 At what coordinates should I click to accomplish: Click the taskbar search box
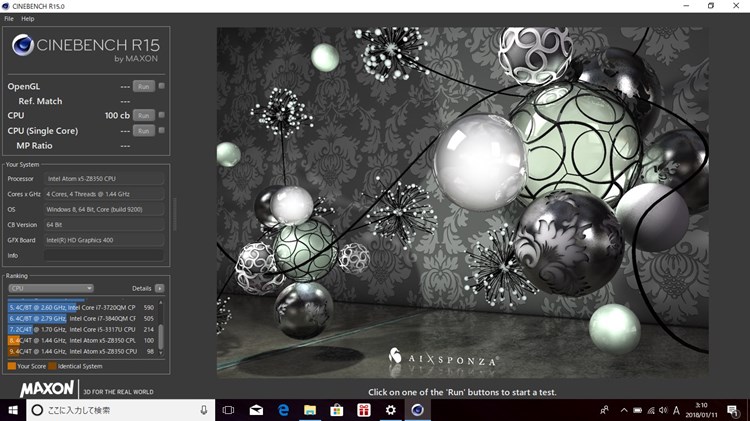pyautogui.click(x=121, y=410)
